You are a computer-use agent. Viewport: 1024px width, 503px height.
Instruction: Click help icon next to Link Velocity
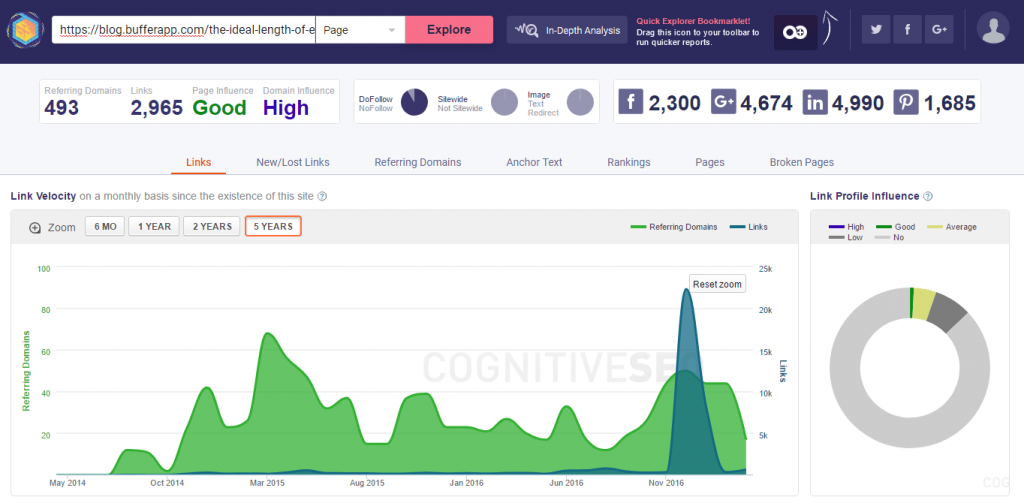pos(322,196)
